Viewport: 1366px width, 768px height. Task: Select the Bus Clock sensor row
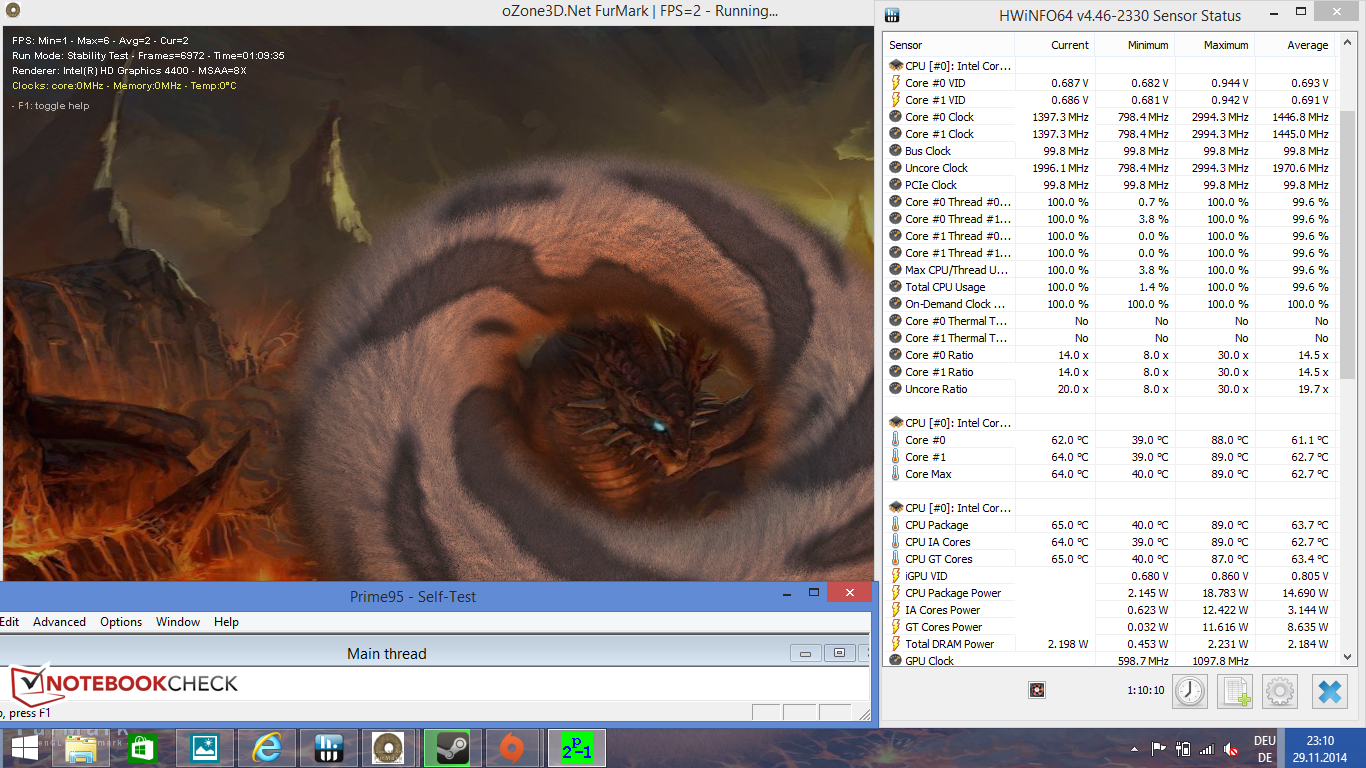pos(1110,151)
